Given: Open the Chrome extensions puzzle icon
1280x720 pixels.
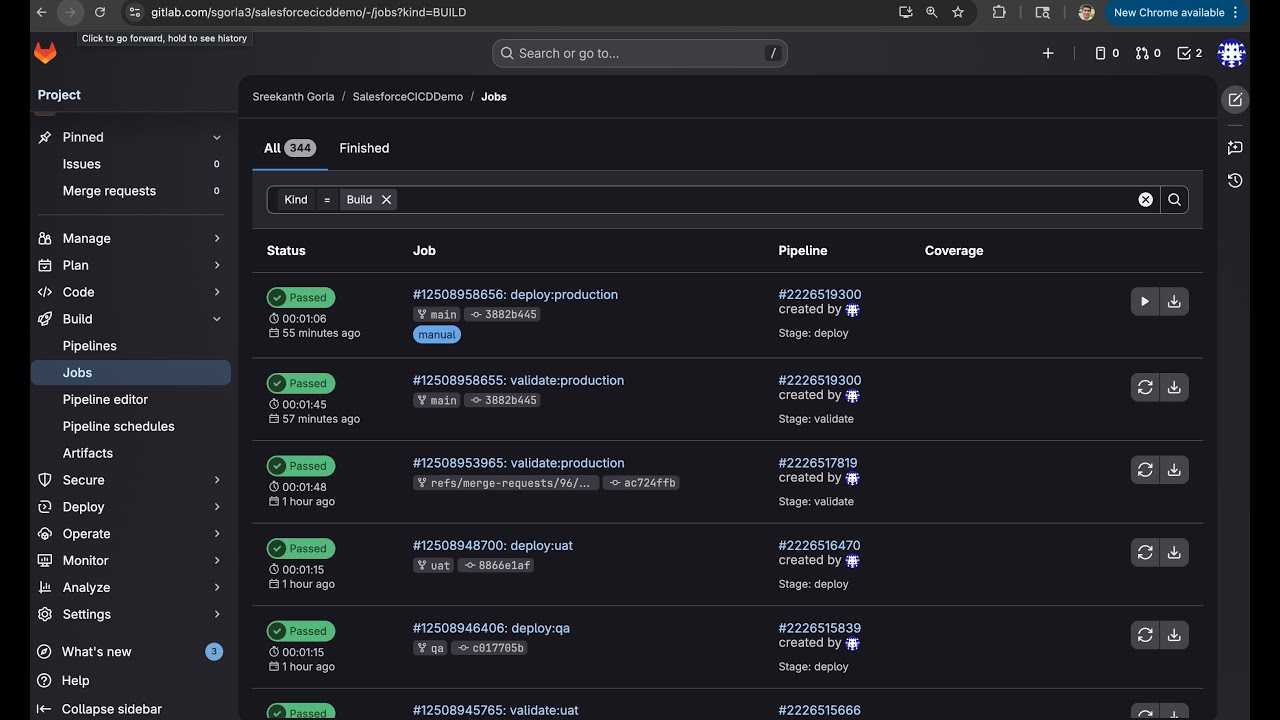Looking at the screenshot, I should coord(999,12).
